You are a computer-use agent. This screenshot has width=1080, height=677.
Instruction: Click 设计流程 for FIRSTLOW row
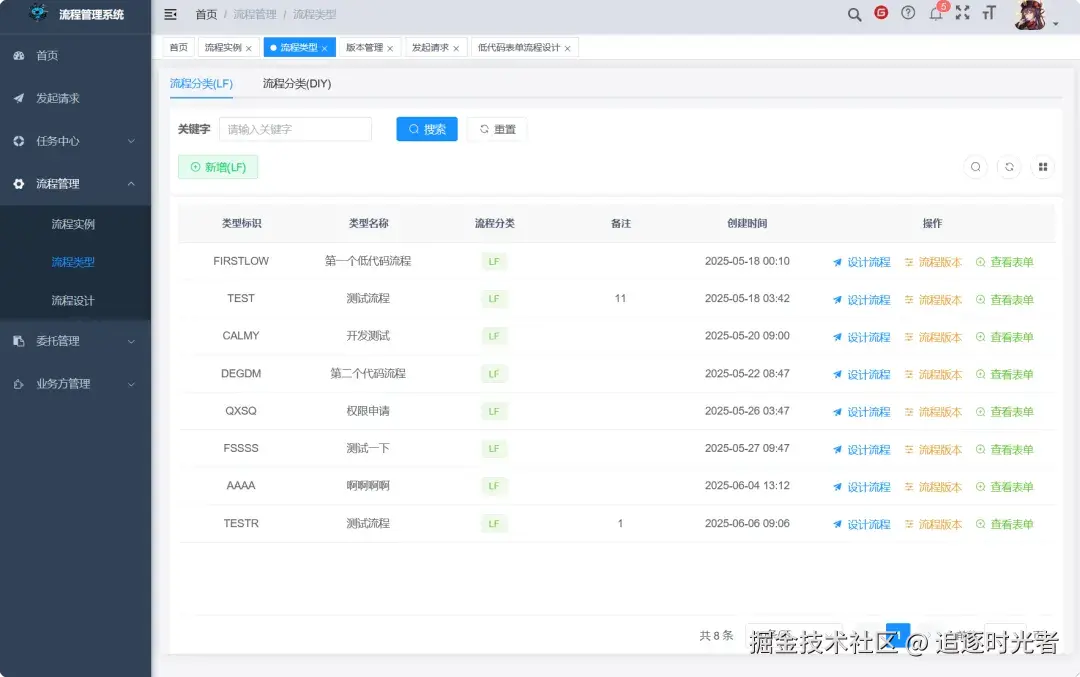[862, 262]
